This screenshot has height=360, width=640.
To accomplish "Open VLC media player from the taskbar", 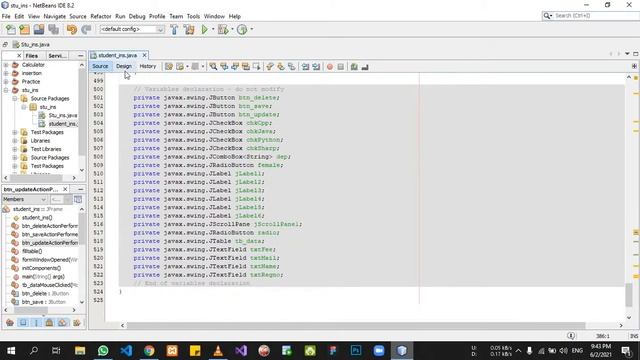I will [218, 350].
